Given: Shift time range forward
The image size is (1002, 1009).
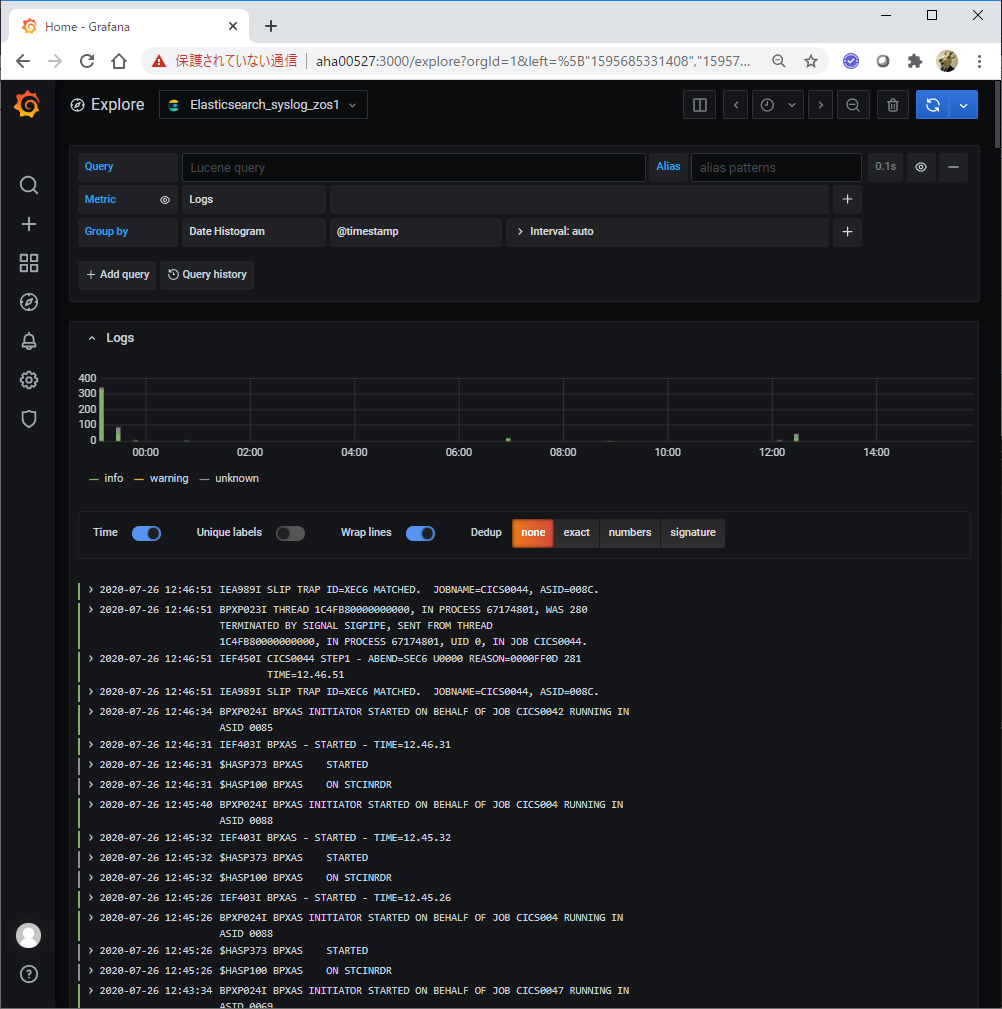Looking at the screenshot, I should (821, 105).
